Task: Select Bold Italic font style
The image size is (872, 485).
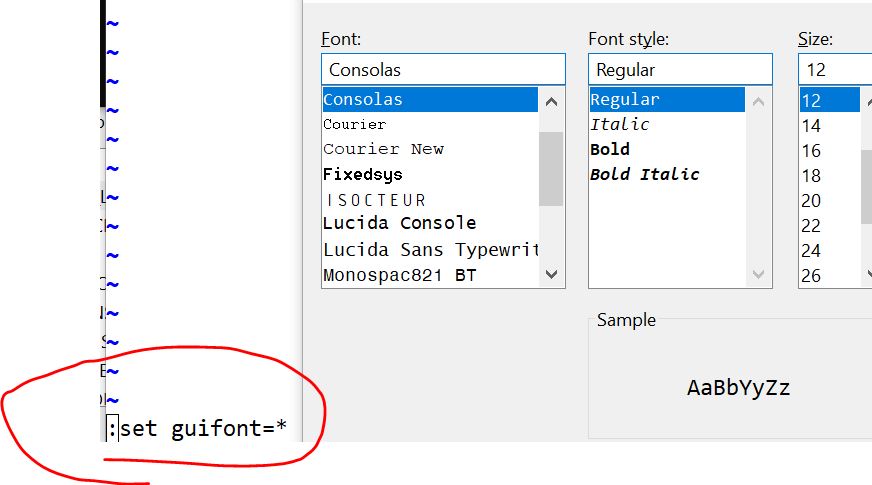Action: 645,174
